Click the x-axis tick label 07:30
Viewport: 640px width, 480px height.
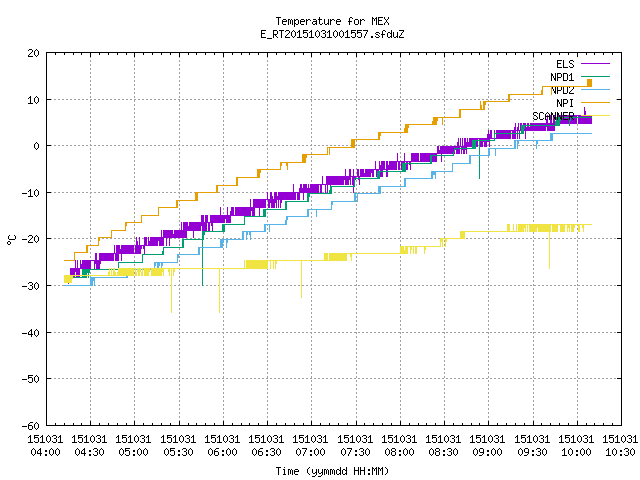point(355,452)
